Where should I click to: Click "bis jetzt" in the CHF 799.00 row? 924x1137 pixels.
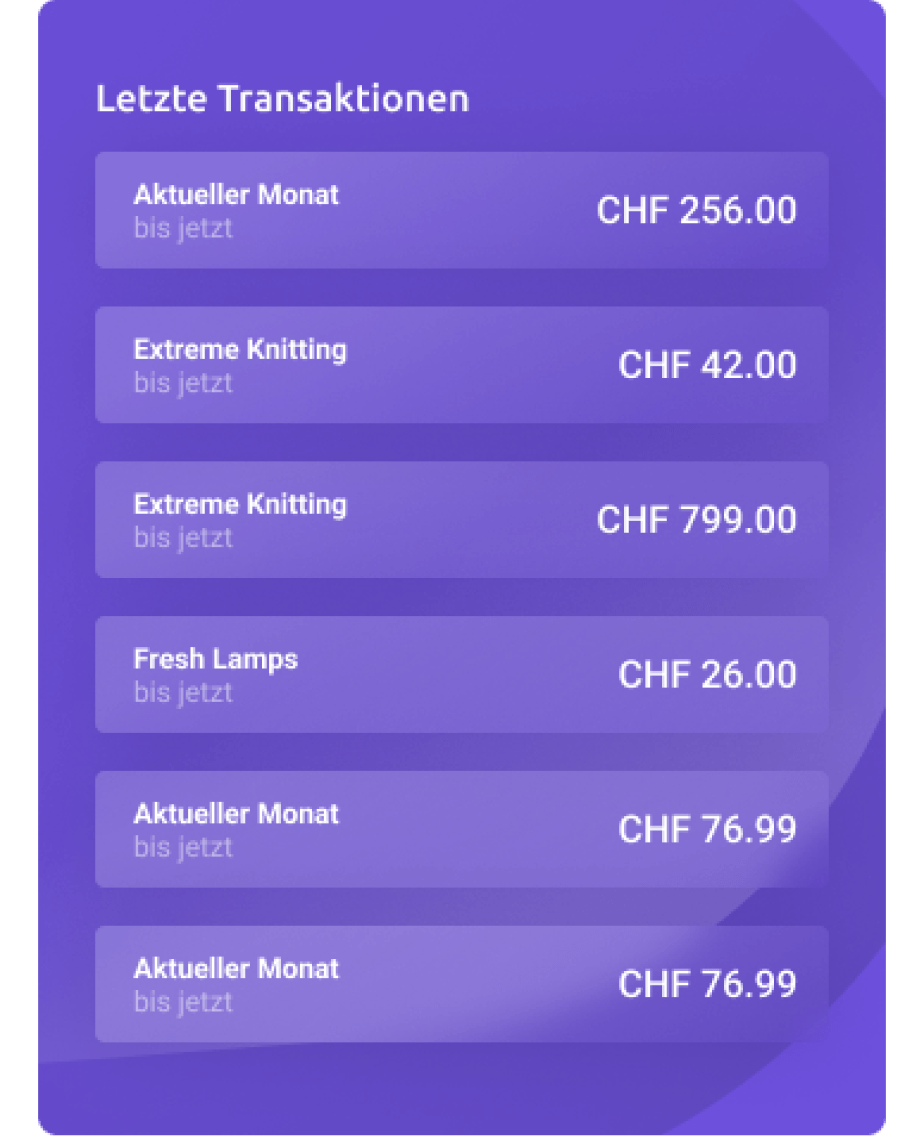pyautogui.click(x=183, y=538)
